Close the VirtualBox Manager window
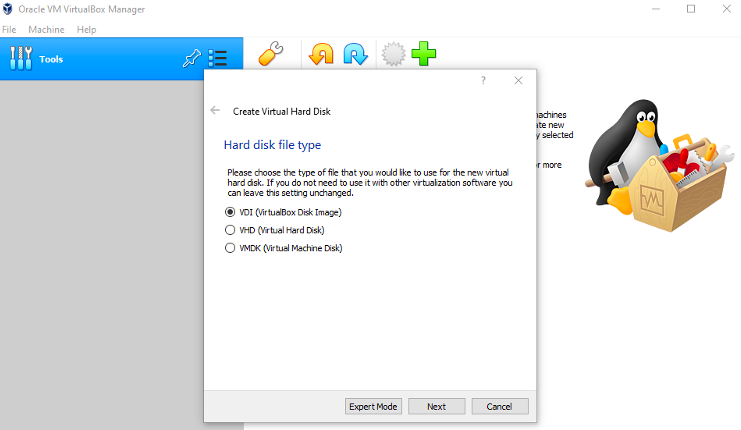 coord(726,9)
